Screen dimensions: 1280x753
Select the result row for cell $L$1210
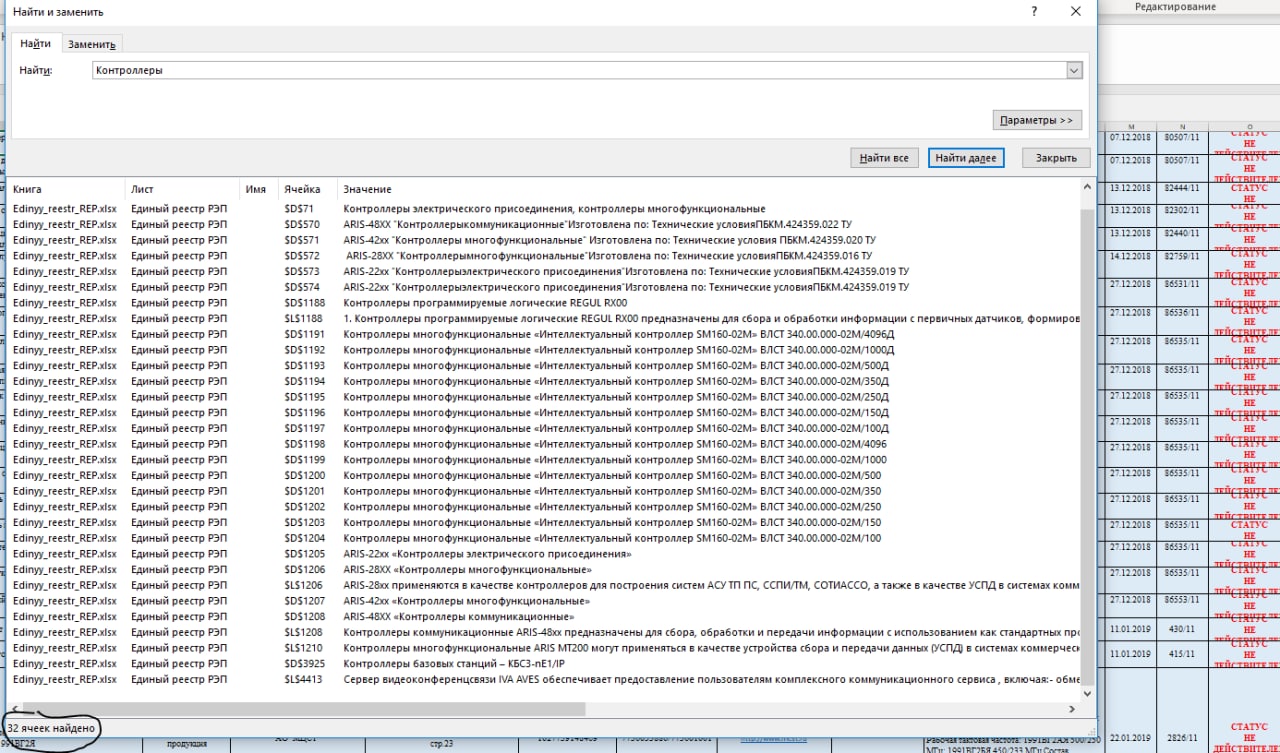[x=545, y=648]
